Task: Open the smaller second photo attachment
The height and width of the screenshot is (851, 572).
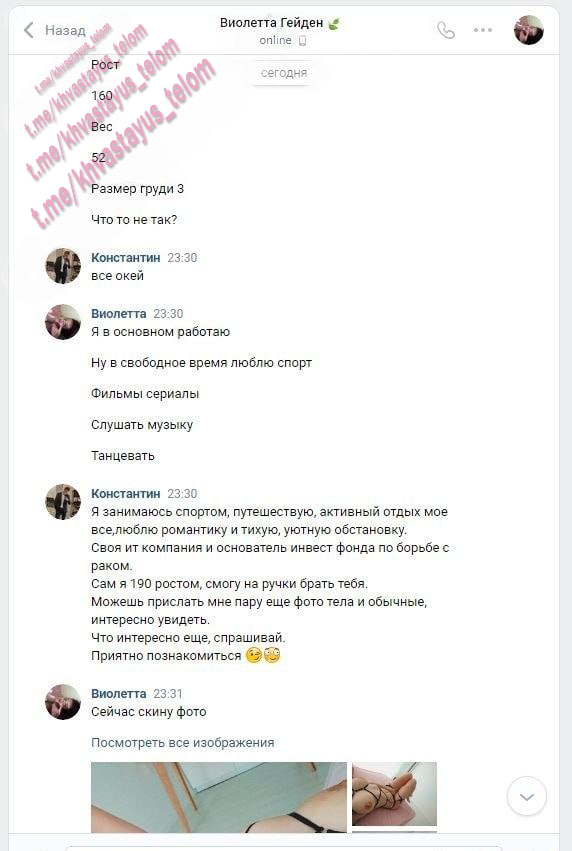Action: click(x=395, y=794)
